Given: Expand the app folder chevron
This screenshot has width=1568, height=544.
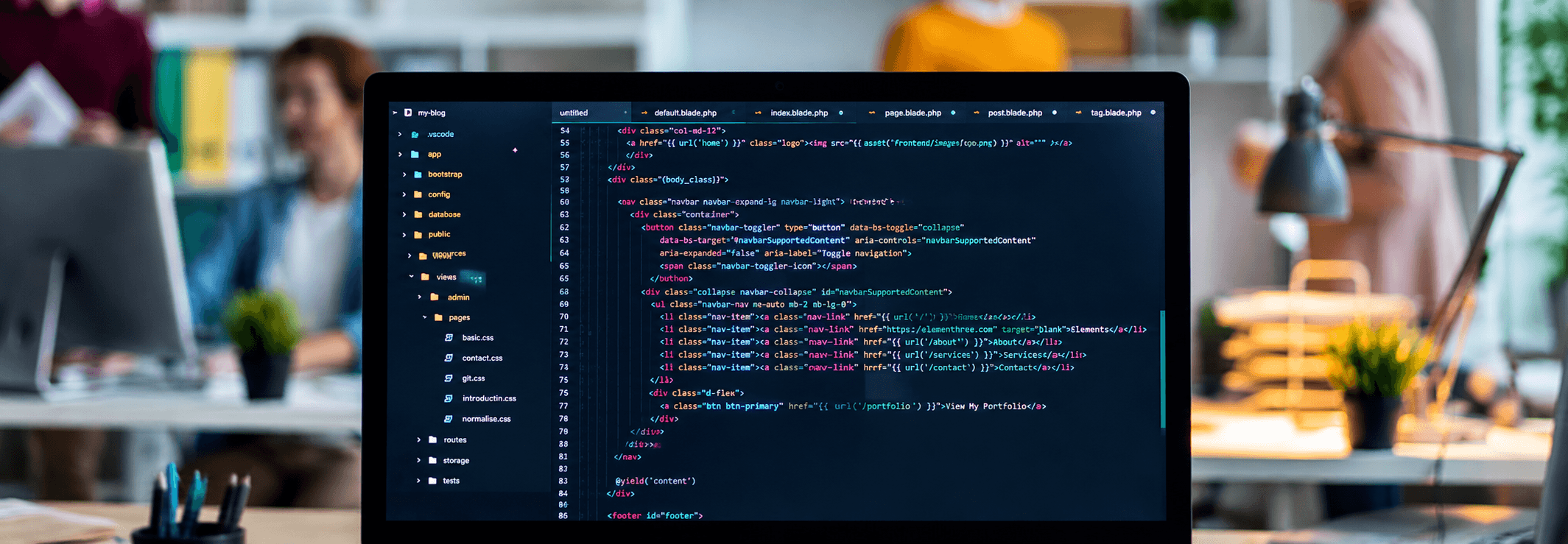Looking at the screenshot, I should tap(400, 154).
